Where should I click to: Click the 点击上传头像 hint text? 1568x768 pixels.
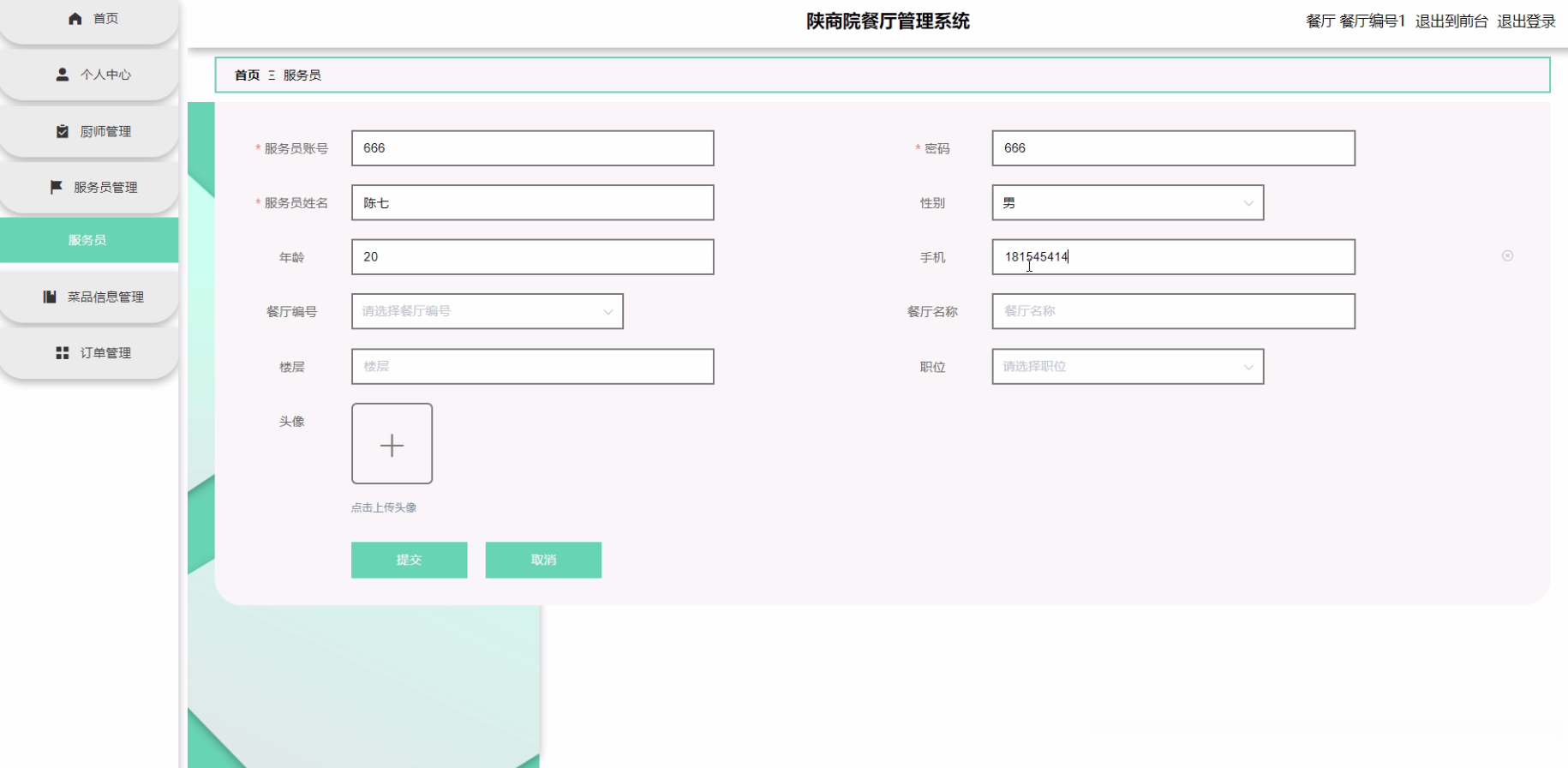tap(384, 507)
